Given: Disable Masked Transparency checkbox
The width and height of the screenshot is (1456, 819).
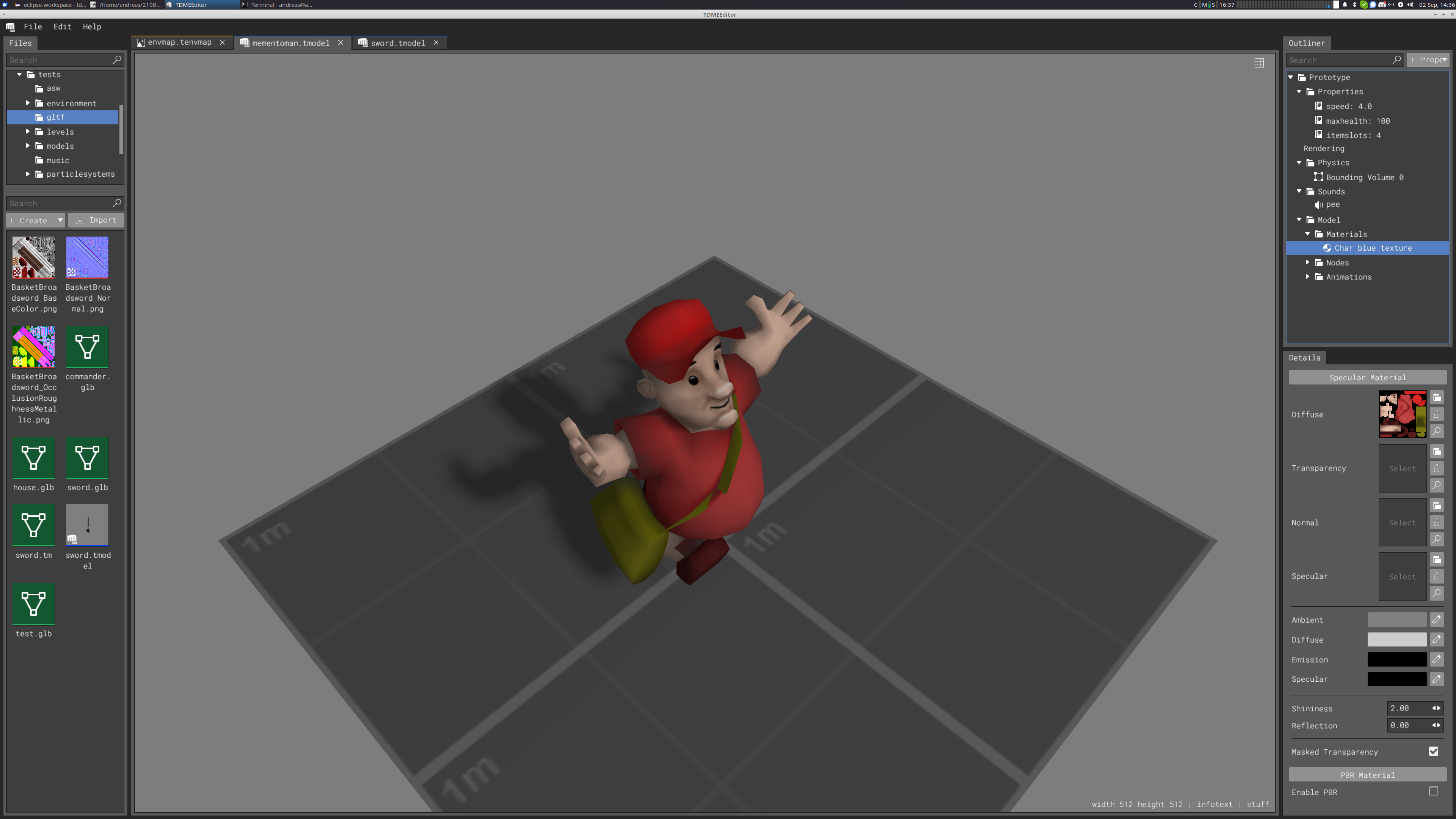Looking at the screenshot, I should (1433, 751).
